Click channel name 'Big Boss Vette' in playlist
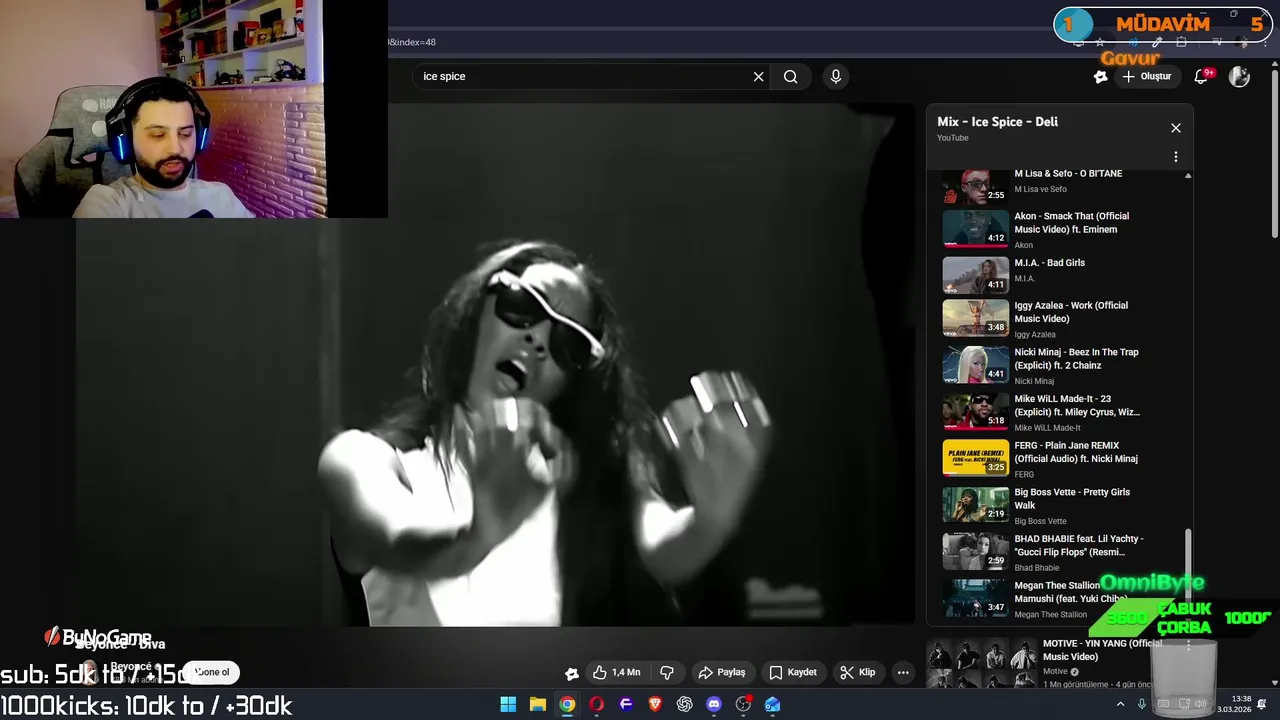The height and width of the screenshot is (720, 1280). [1040, 521]
